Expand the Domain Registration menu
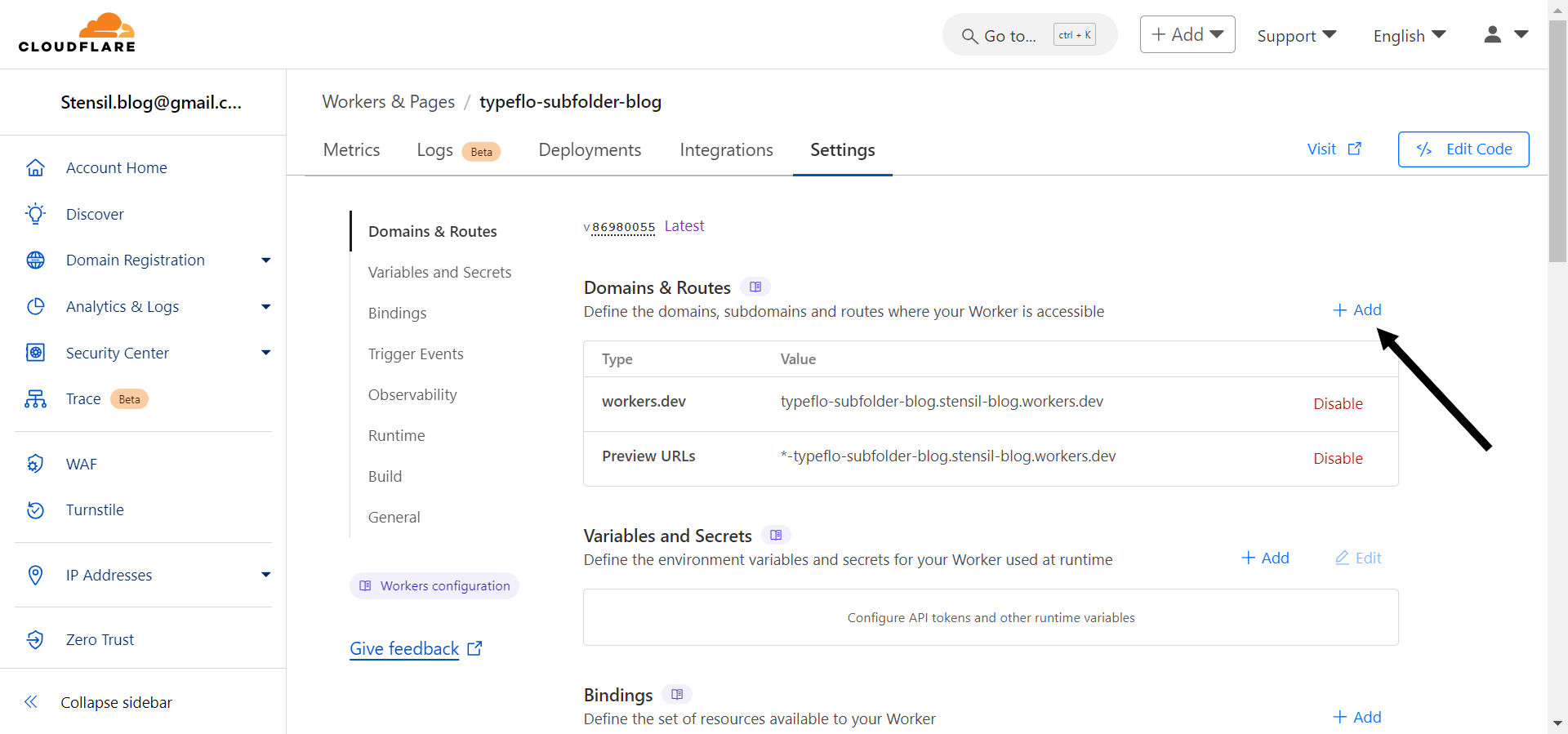 click(265, 260)
